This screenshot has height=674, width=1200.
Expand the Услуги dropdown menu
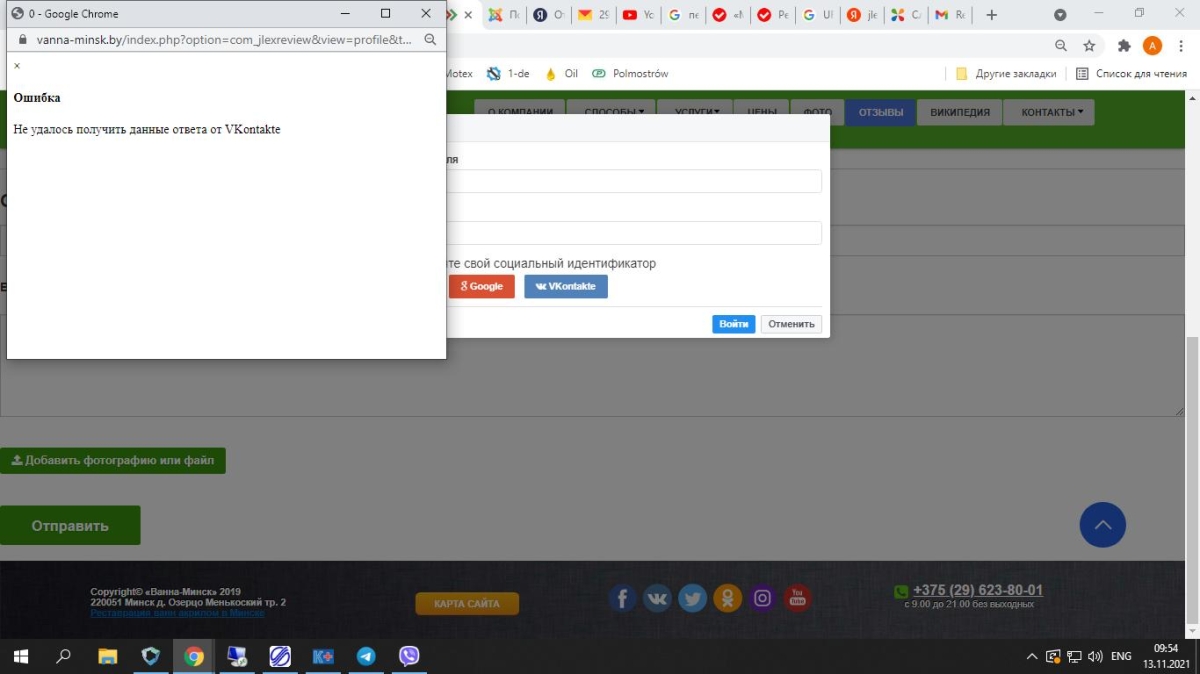697,112
